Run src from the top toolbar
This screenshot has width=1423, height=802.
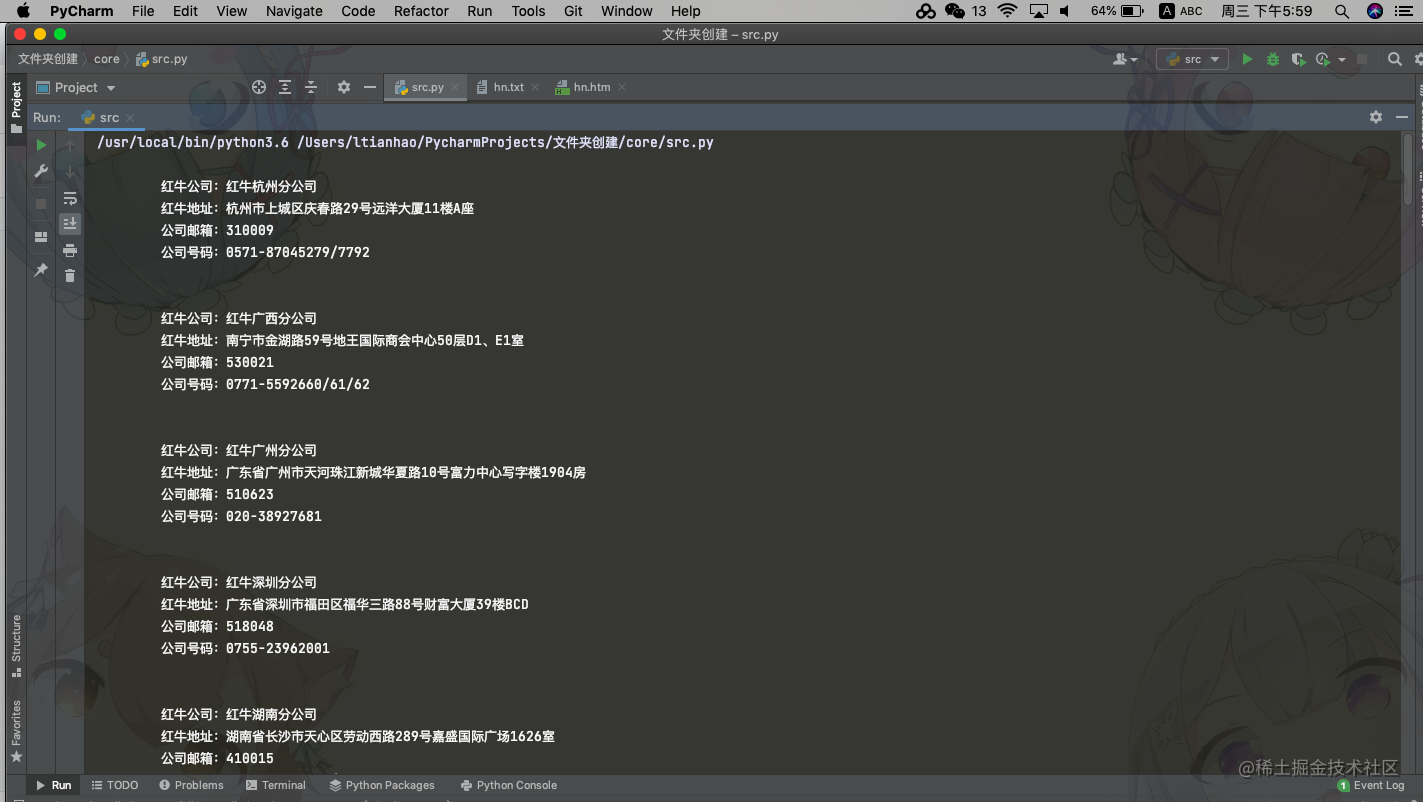click(x=1247, y=59)
